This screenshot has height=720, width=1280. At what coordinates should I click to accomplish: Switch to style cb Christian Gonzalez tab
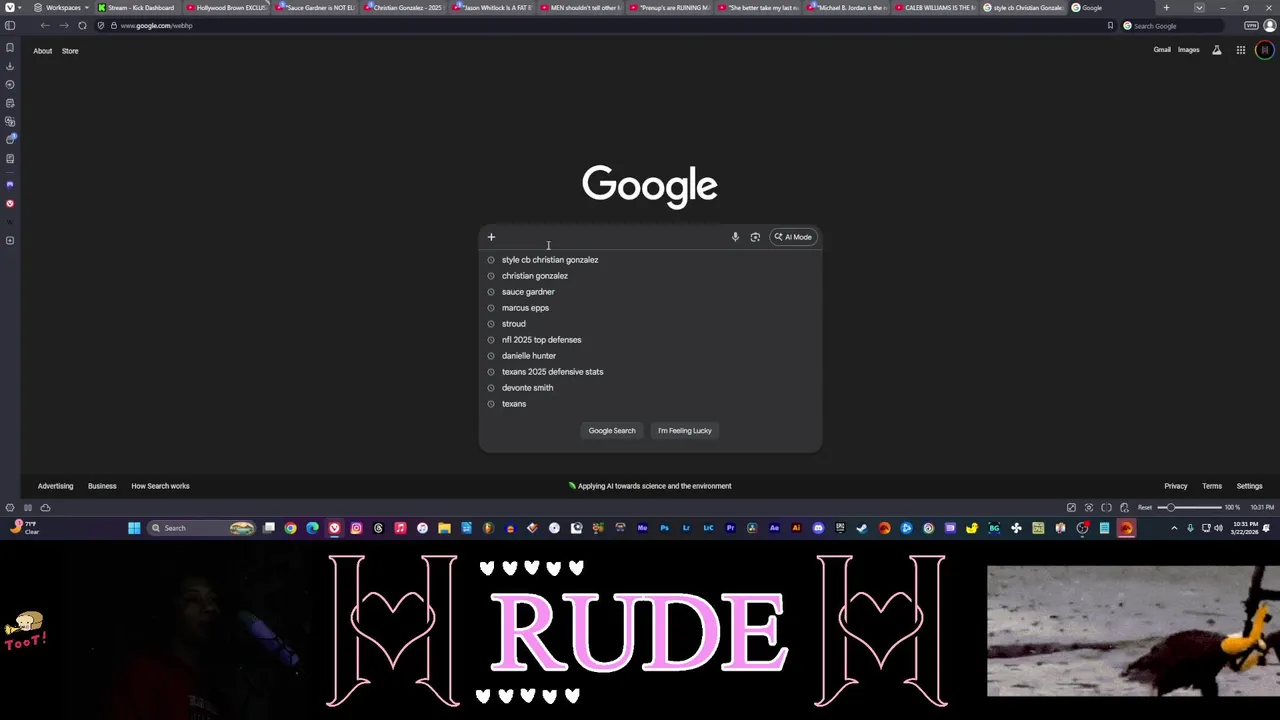[1023, 7]
